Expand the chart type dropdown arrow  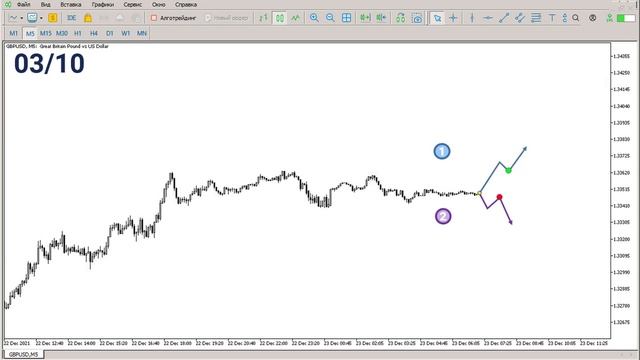(21, 18)
